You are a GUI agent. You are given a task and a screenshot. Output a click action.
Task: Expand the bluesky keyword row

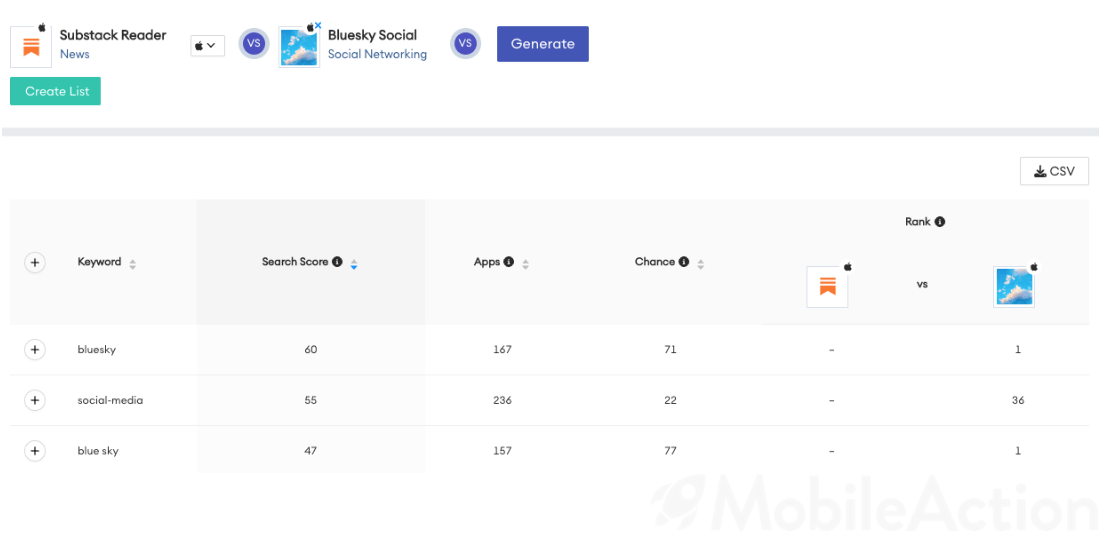click(x=34, y=349)
